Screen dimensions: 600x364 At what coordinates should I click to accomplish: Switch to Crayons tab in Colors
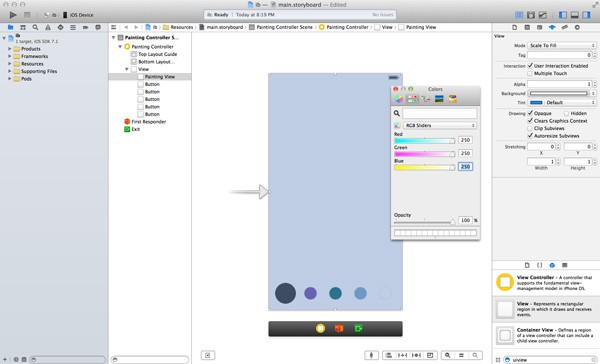point(452,99)
